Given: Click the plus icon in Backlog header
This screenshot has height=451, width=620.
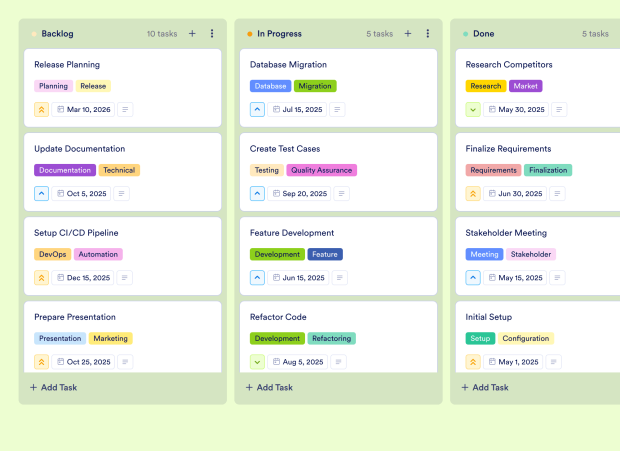Looking at the screenshot, I should tap(192, 33).
